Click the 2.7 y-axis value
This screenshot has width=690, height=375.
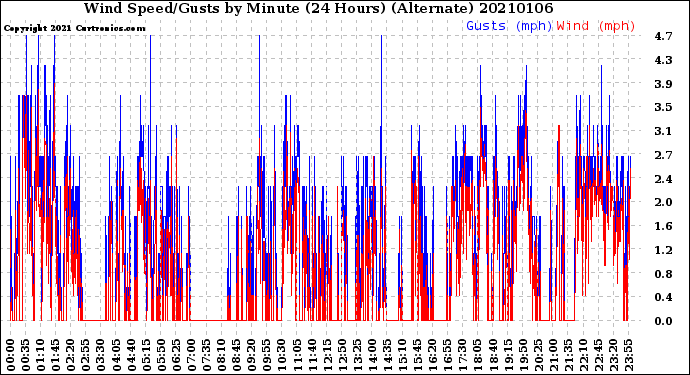[x=663, y=155]
